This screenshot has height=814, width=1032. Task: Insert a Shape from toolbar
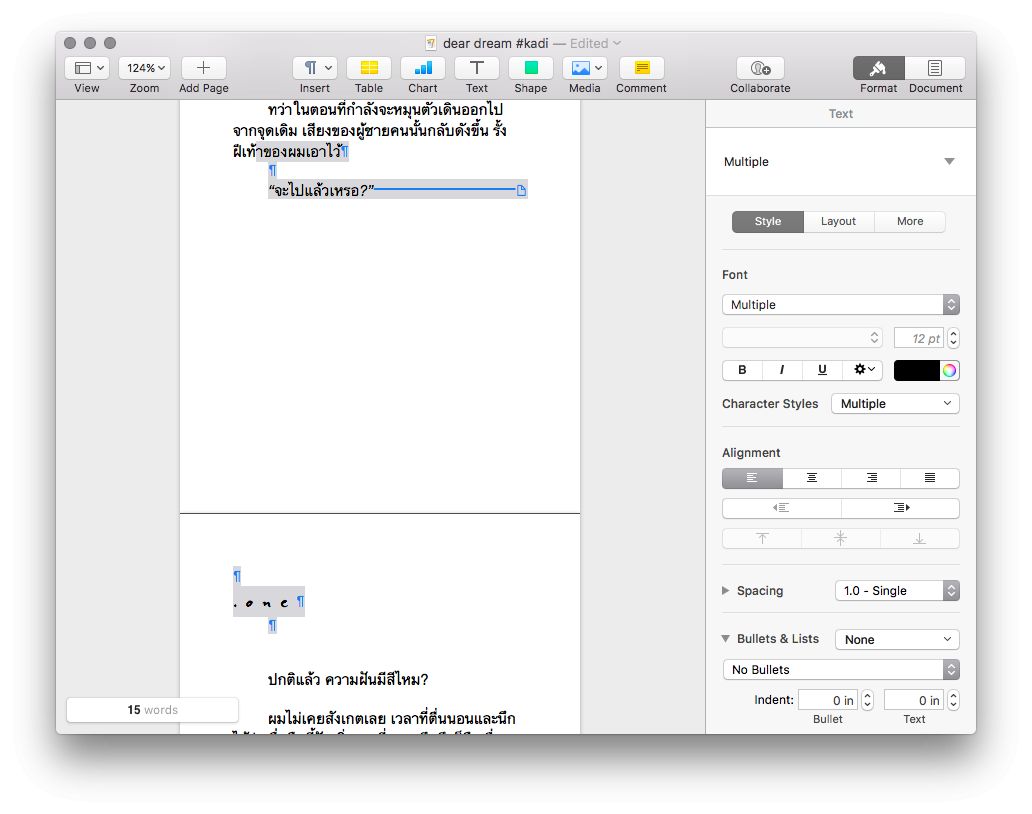point(530,68)
